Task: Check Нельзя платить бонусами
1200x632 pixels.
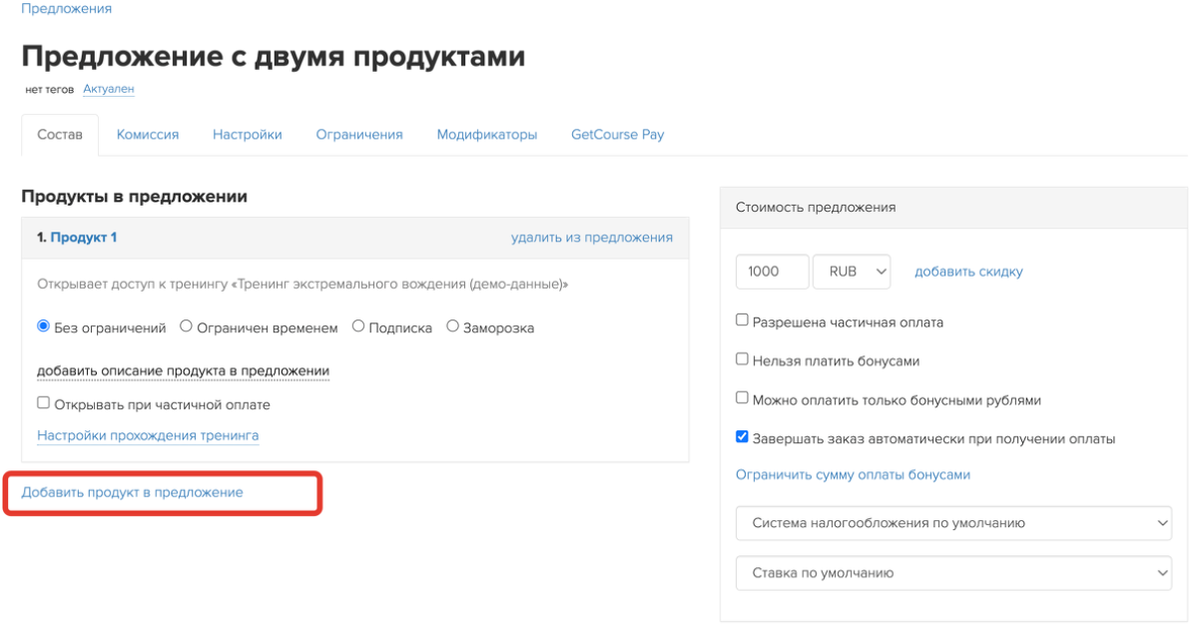Action: [742, 359]
